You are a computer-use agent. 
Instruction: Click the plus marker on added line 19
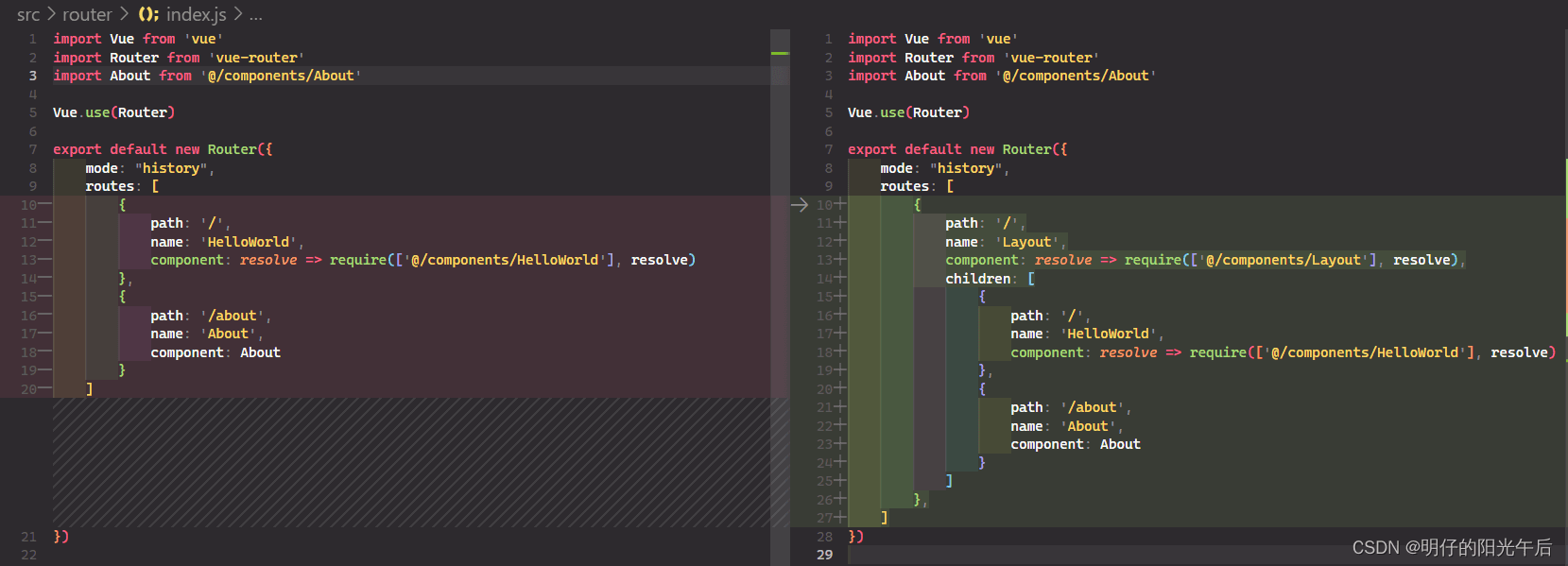tap(840, 370)
